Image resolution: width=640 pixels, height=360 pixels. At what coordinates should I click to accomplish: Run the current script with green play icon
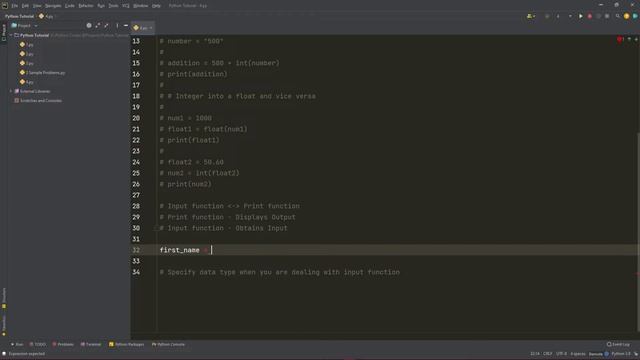coord(580,16)
